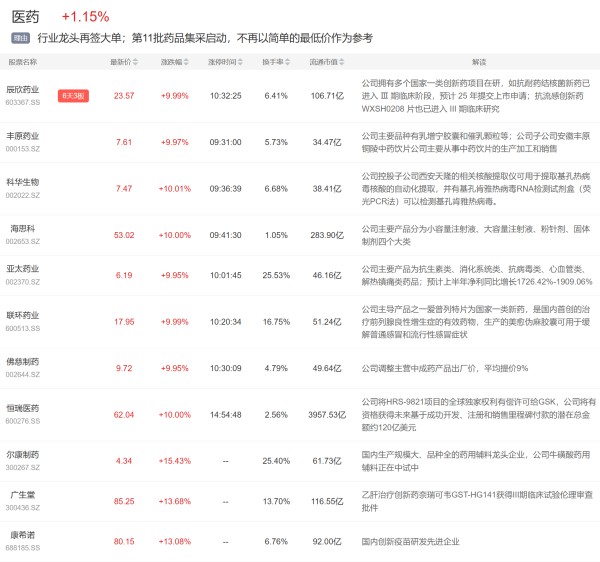The height and width of the screenshot is (562, 600).
Task: Click stock code 688185.SS
Action: click(x=23, y=548)
